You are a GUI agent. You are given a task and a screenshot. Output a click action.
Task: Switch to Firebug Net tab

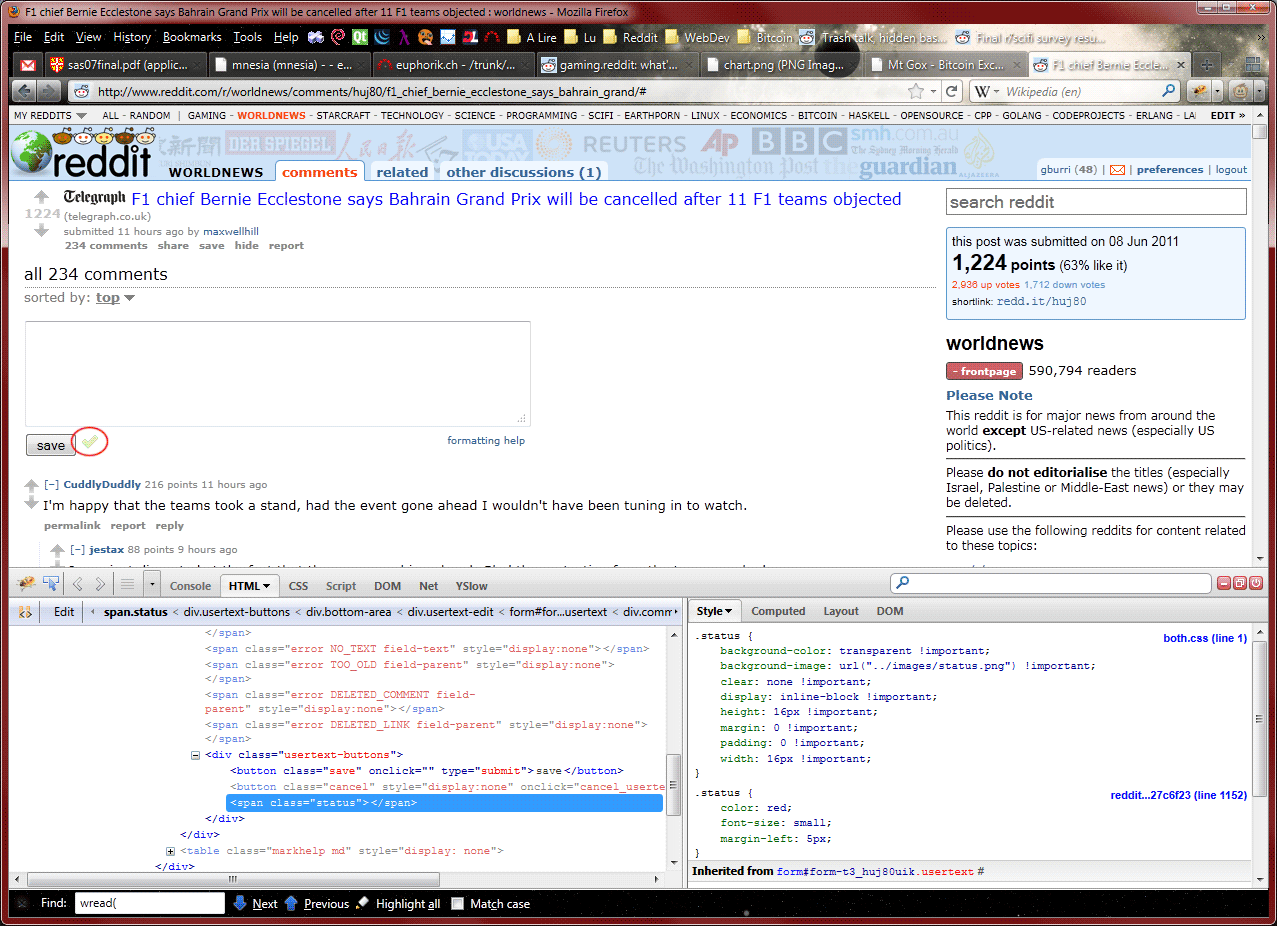429,586
